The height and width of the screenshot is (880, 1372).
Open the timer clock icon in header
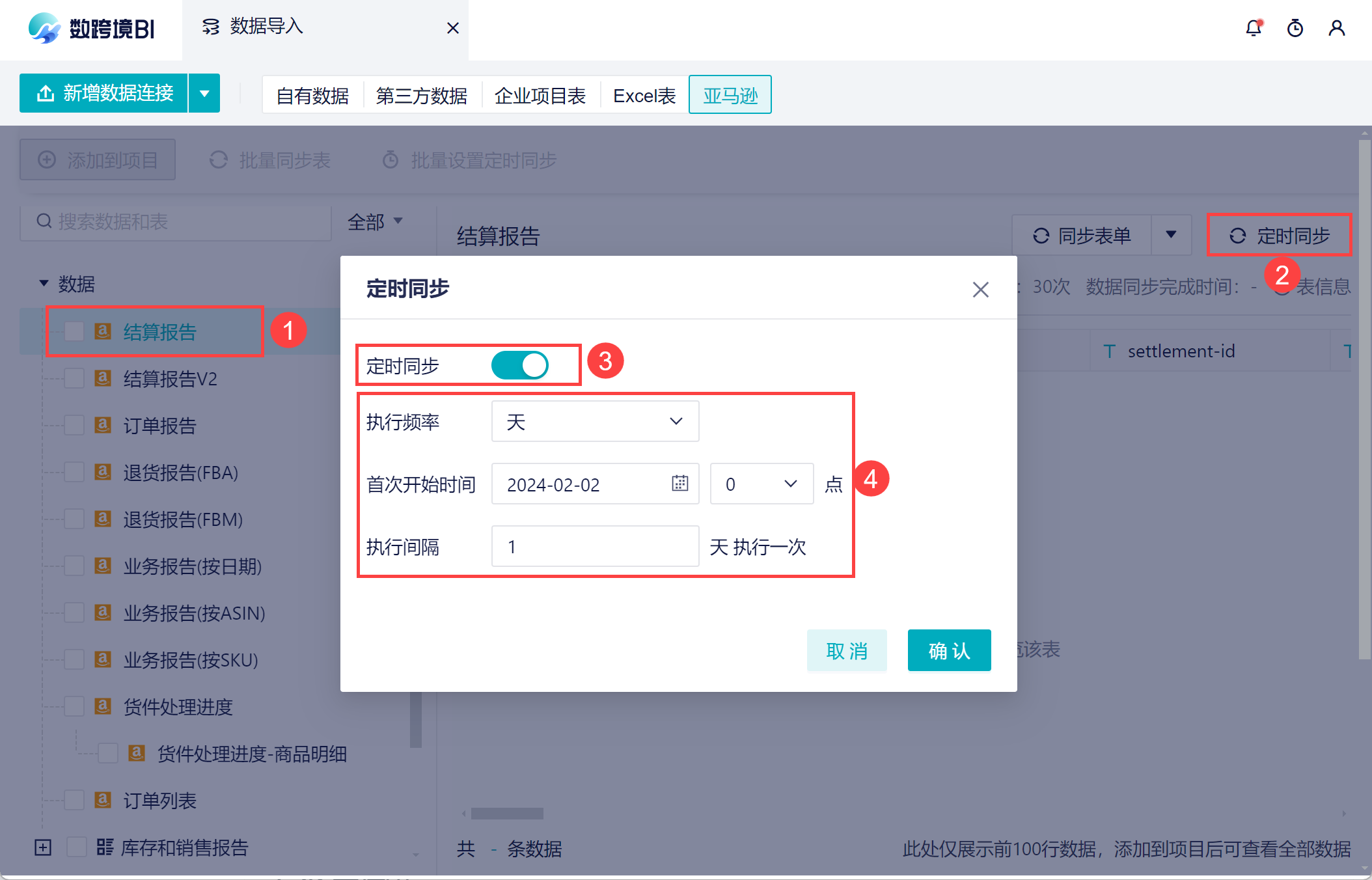pyautogui.click(x=1295, y=28)
